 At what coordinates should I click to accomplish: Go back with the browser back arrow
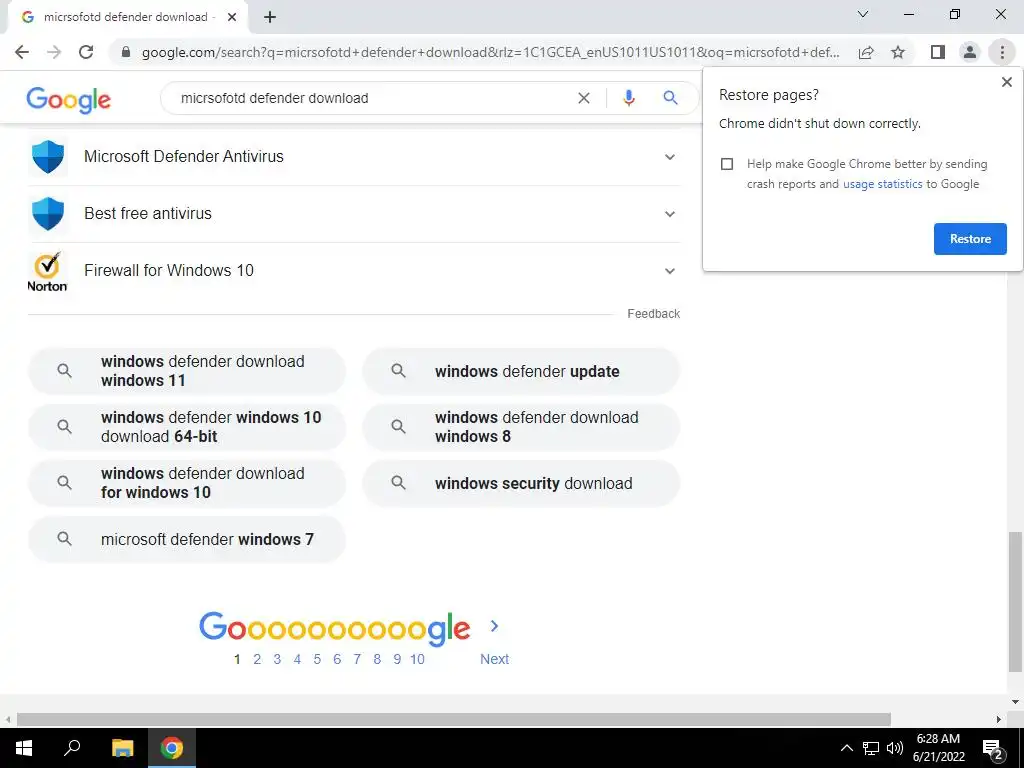(x=22, y=52)
